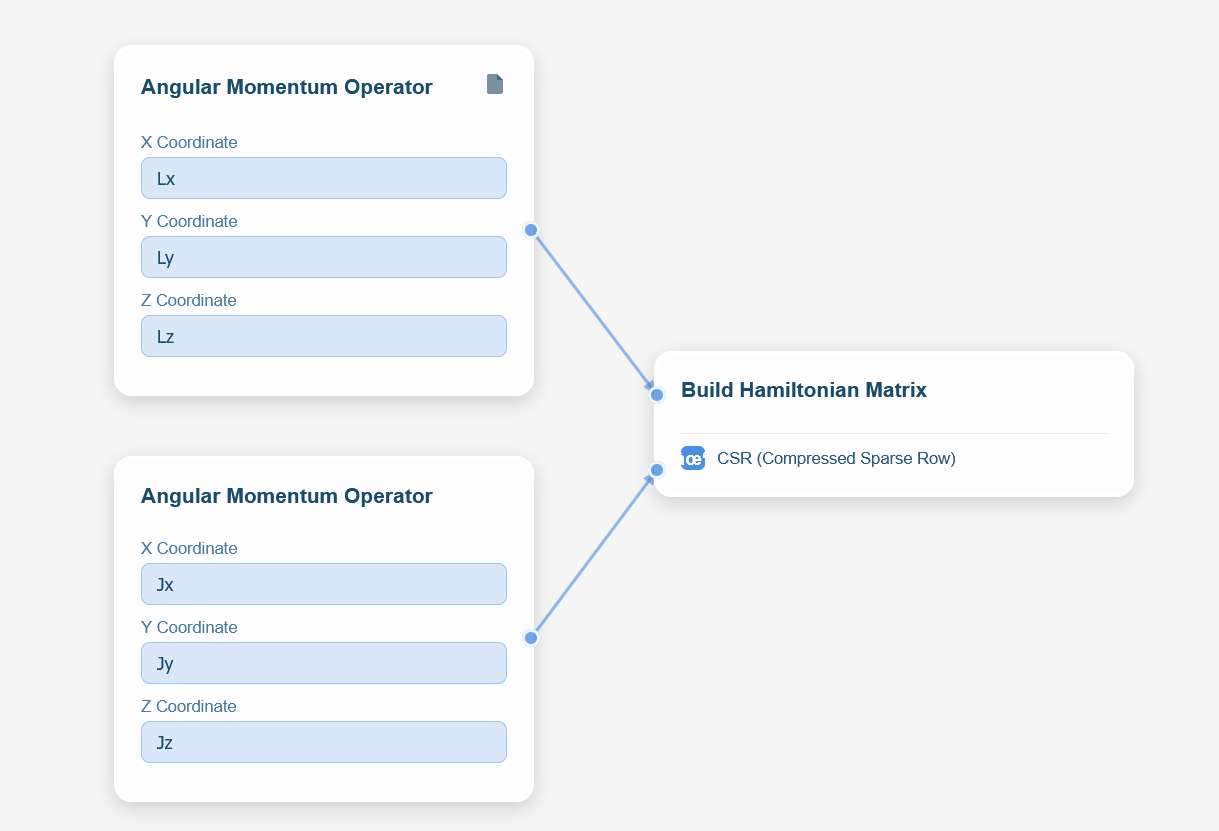The image size is (1219, 831).
Task: Click output port of the Lx/Ly/Lz node
Action: [x=531, y=230]
